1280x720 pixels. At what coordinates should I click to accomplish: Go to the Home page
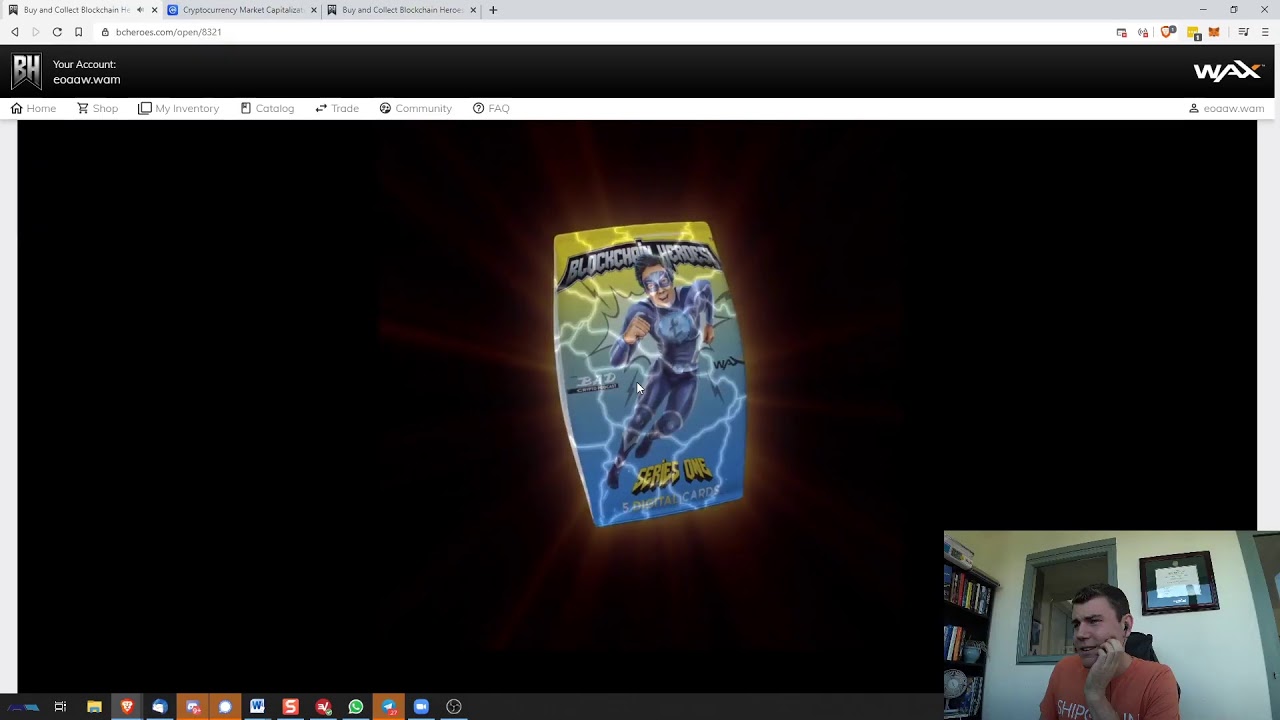[33, 108]
